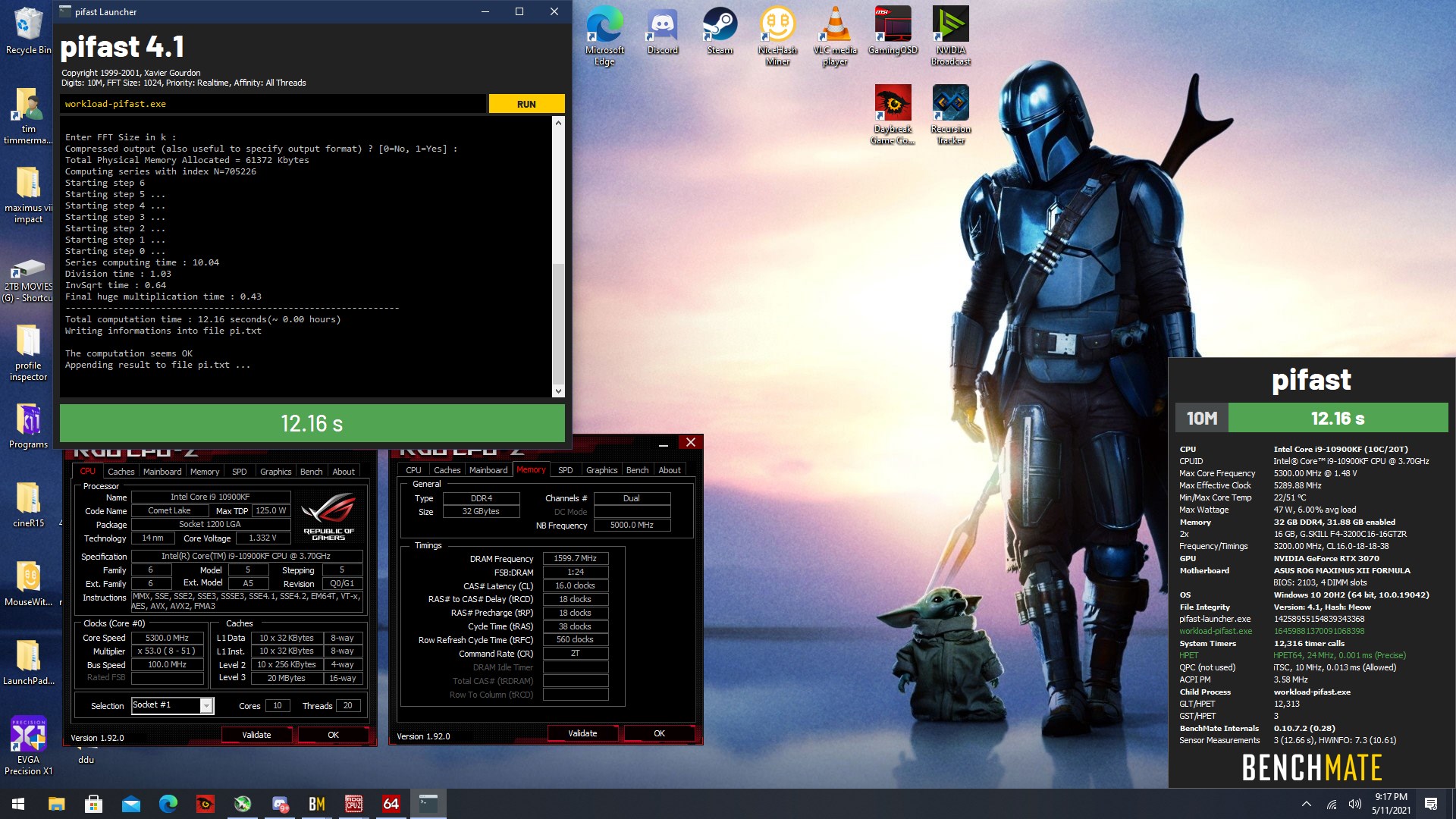Screen dimensions: 1456x819
Task: Click Validate in left CPU-Z window
Action: 256,735
